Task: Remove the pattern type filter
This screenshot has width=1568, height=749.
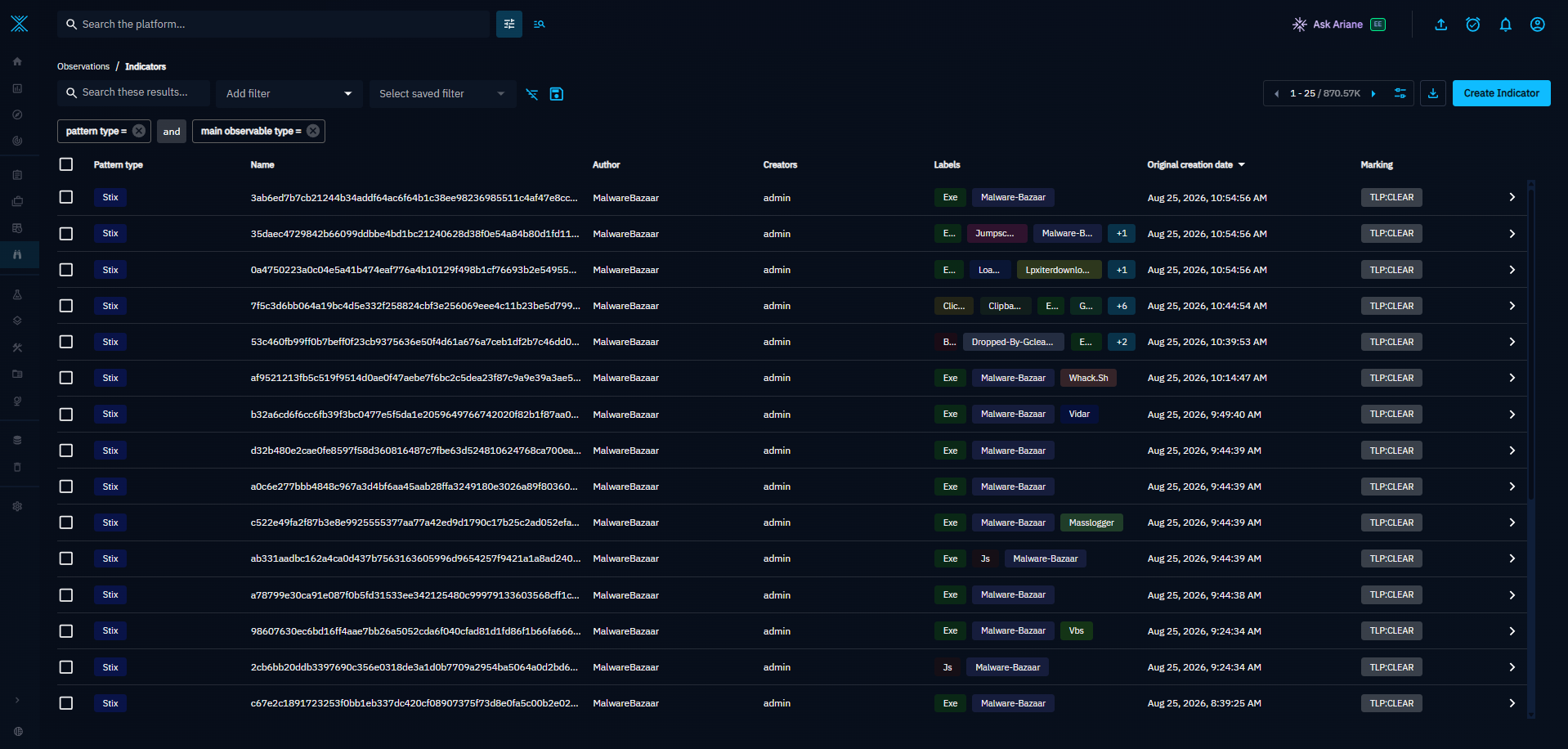Action: tap(139, 131)
